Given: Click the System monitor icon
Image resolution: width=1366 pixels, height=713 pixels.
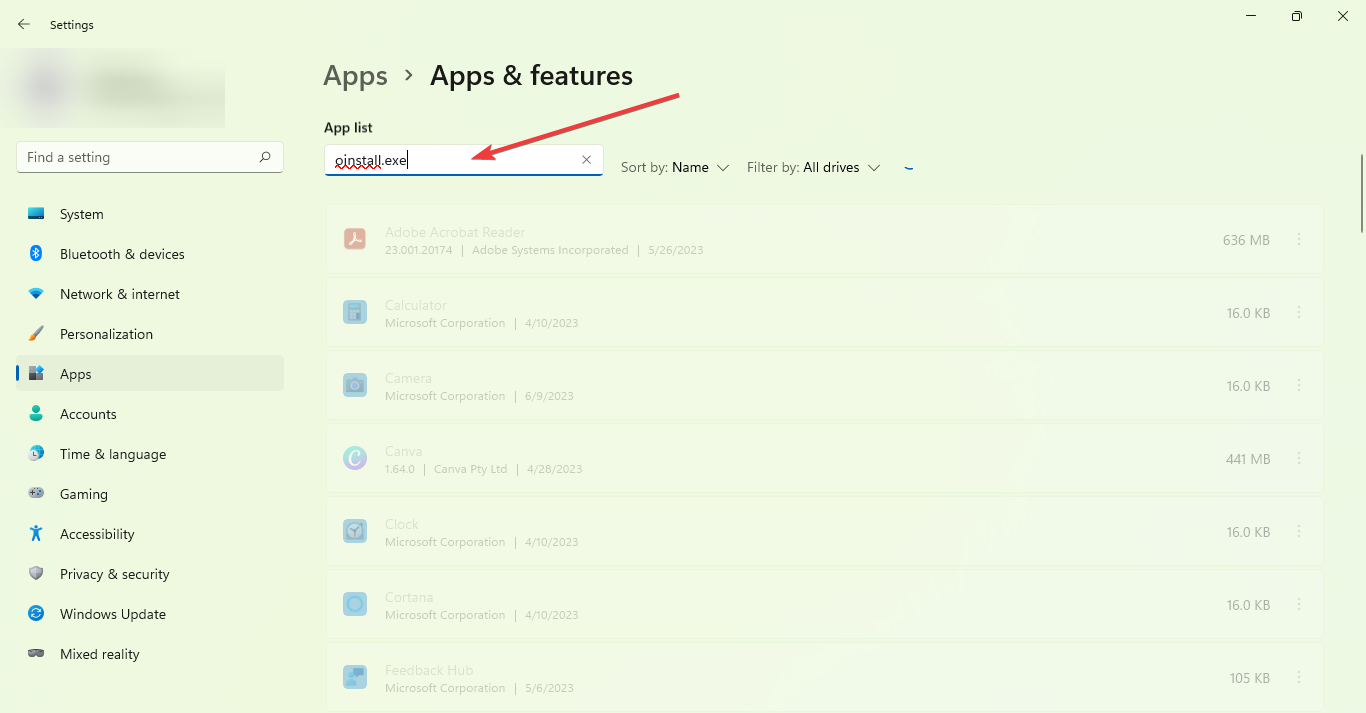Looking at the screenshot, I should 36,214.
